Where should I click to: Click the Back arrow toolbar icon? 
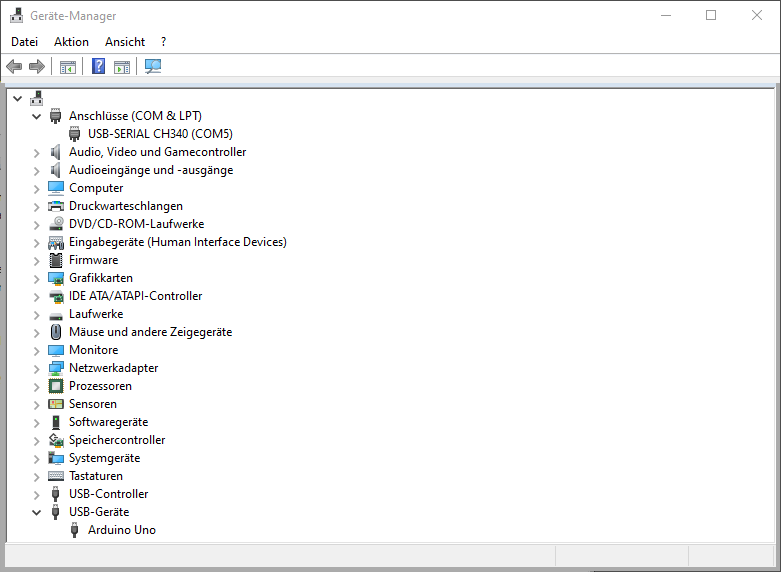click(x=14, y=66)
